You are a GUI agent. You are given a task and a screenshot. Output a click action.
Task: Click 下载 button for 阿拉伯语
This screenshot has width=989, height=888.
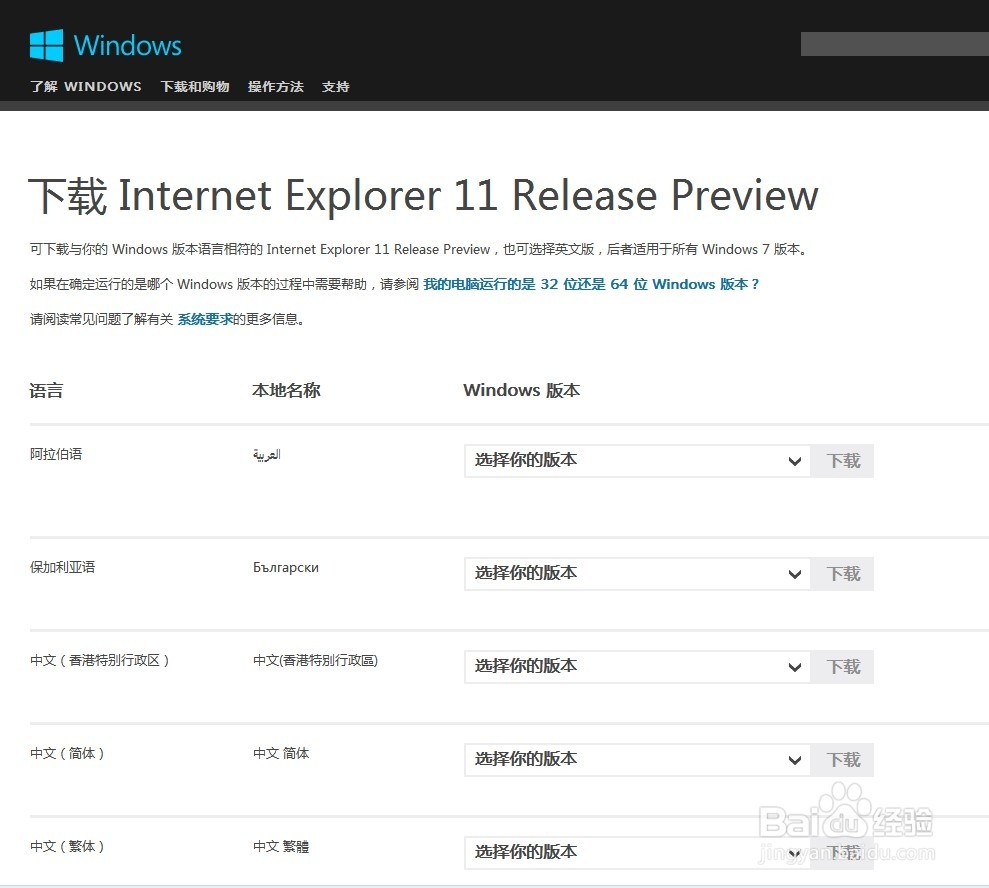[843, 461]
